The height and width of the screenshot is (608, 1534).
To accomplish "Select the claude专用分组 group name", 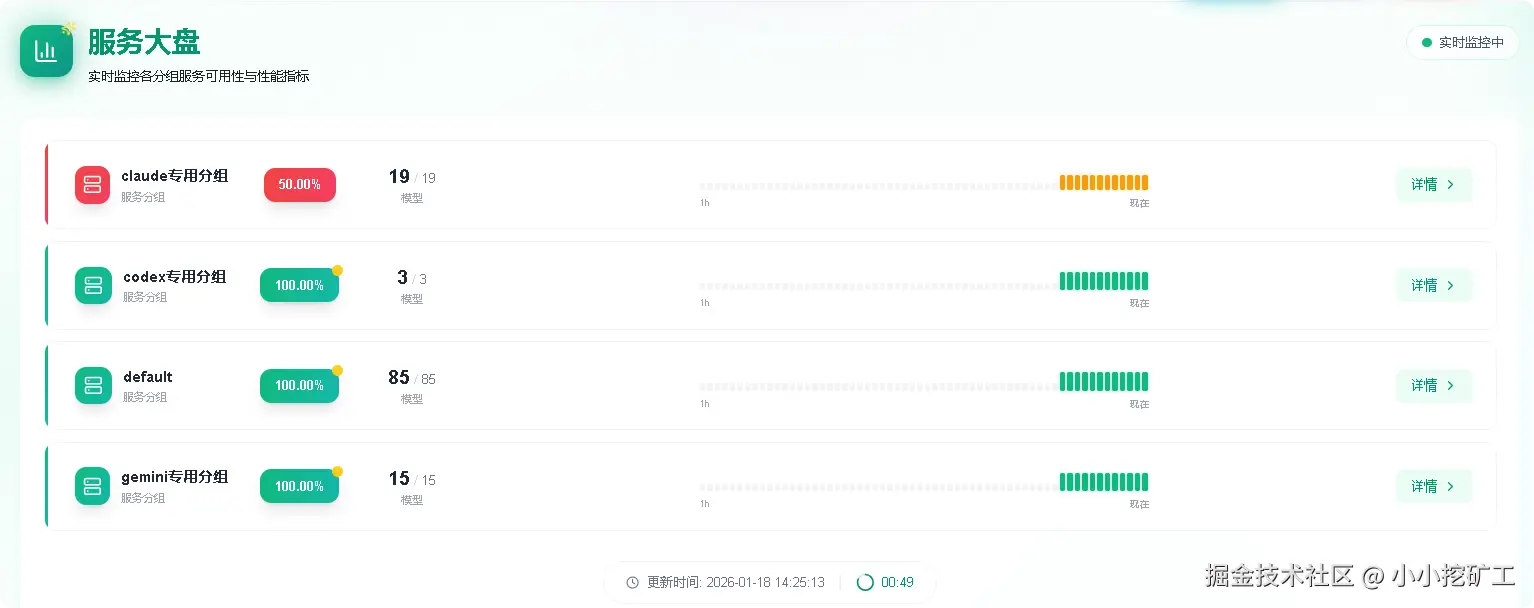I will (x=175, y=176).
